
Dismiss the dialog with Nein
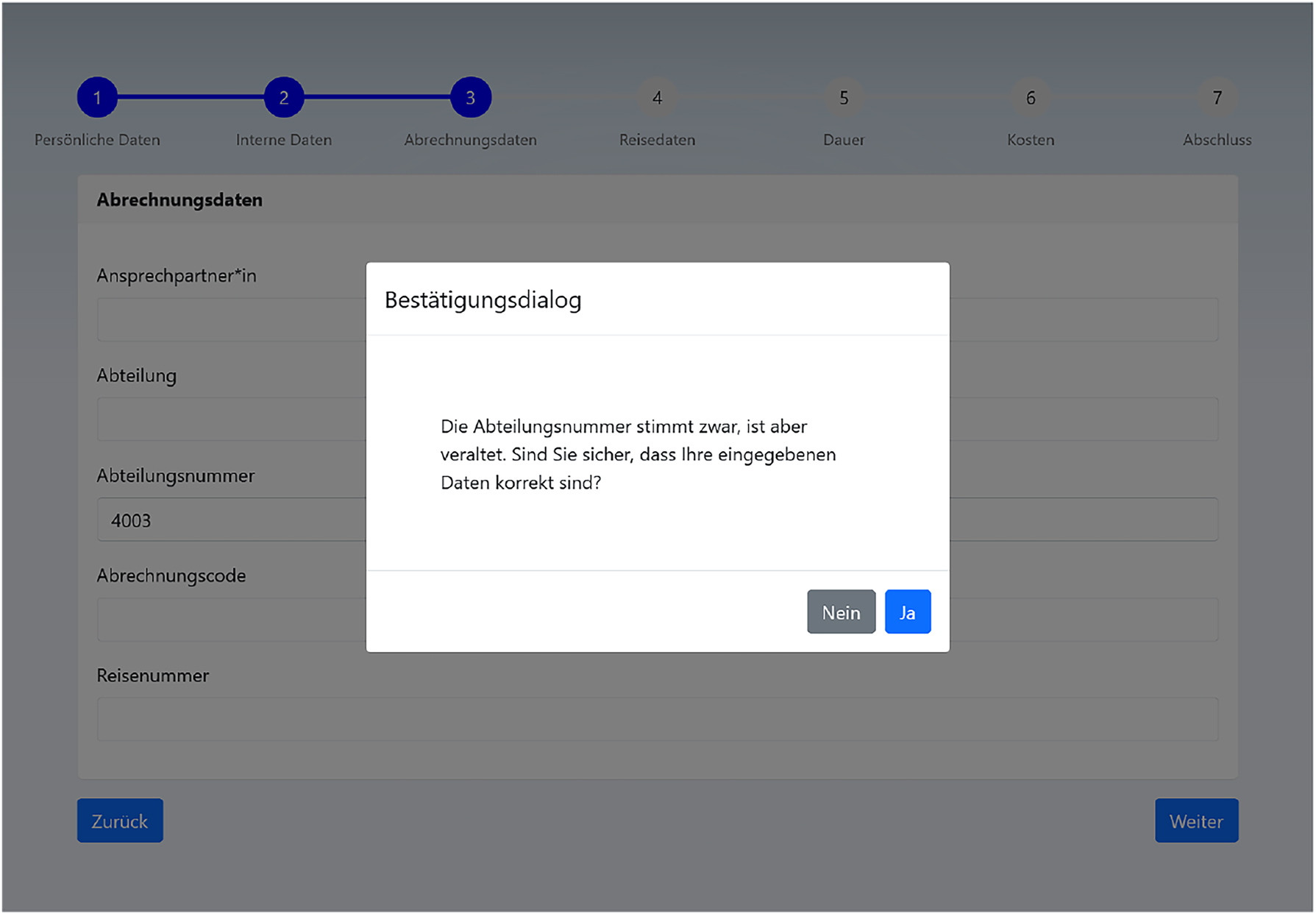tap(841, 612)
